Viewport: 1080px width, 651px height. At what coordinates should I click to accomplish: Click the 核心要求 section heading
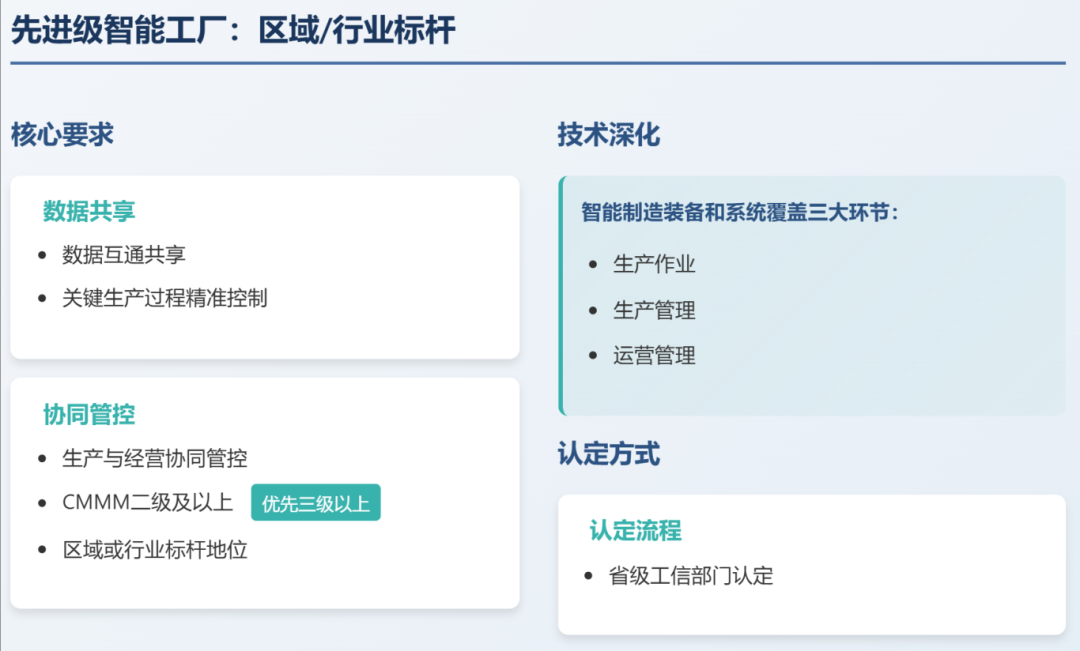62,134
